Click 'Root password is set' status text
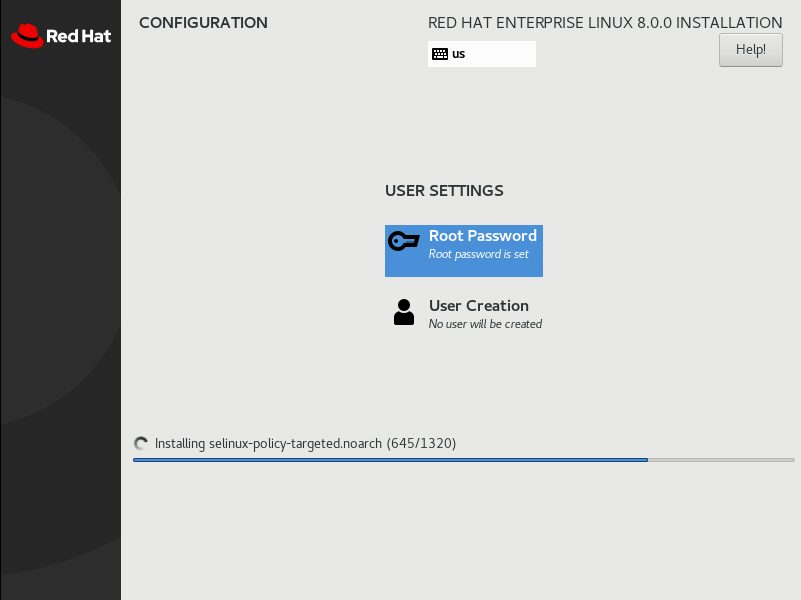Image resolution: width=801 pixels, height=600 pixels. [x=479, y=254]
